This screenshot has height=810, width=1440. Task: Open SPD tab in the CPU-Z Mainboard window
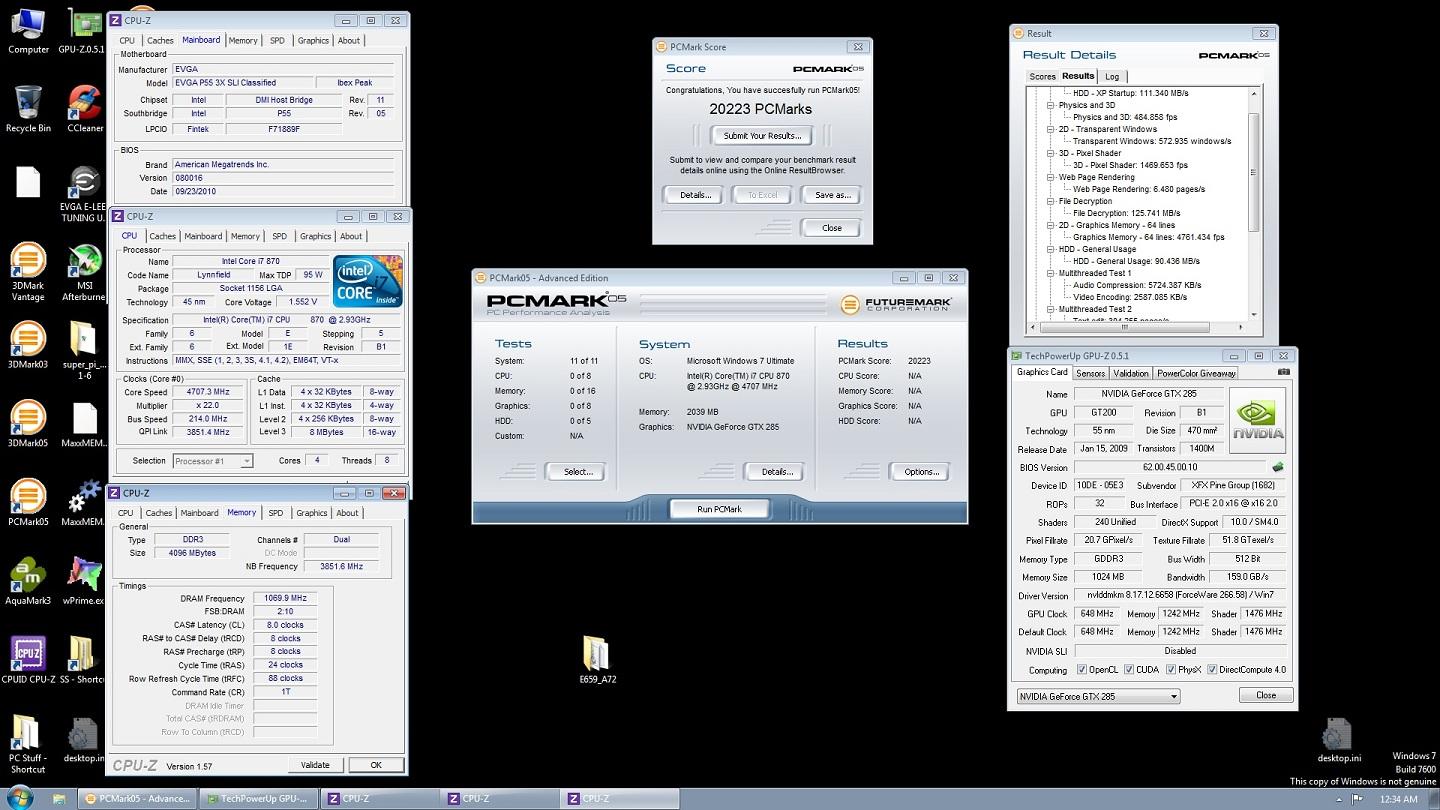277,41
